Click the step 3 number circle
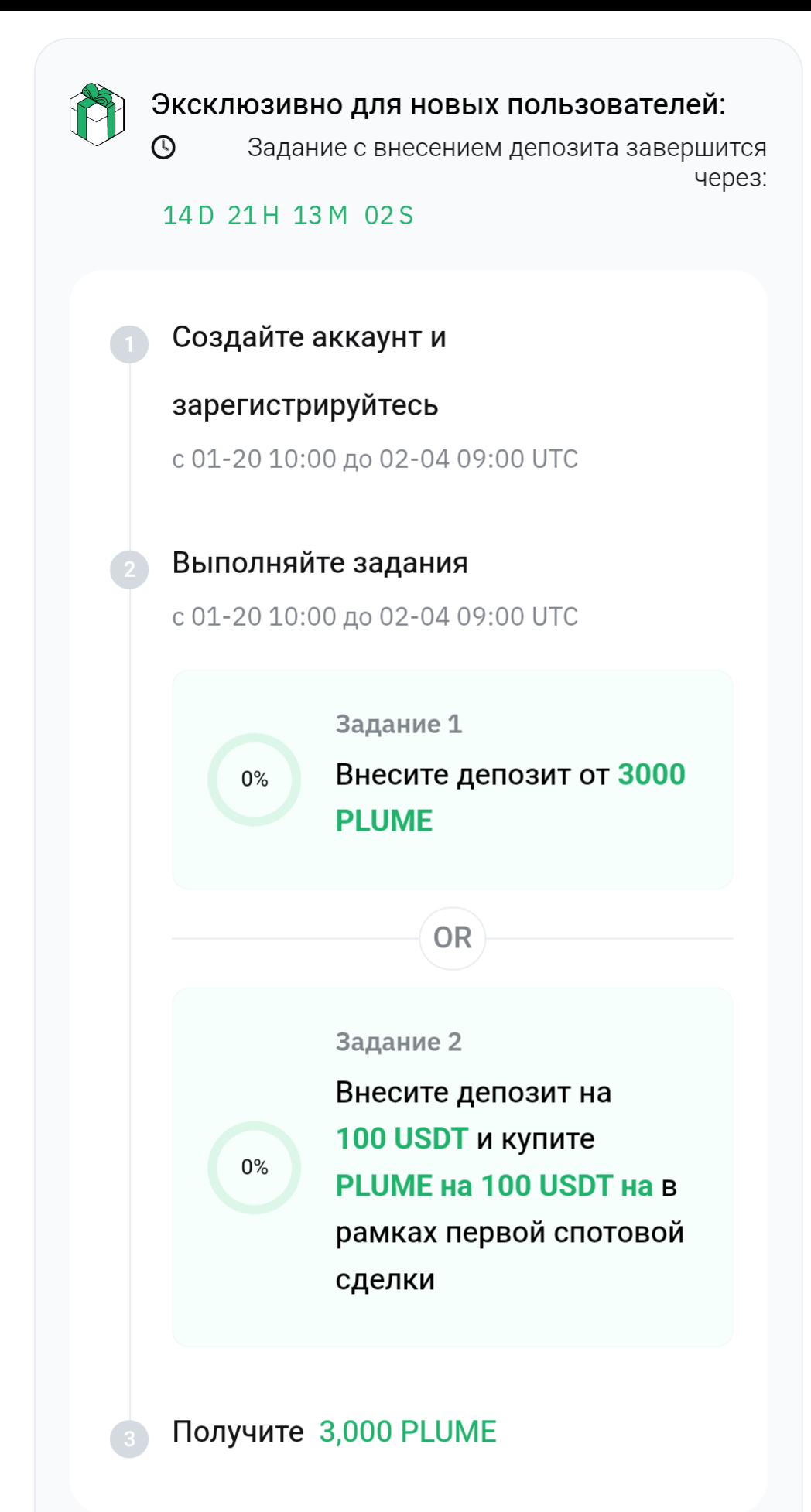This screenshot has height=1512, width=811. (x=129, y=1439)
